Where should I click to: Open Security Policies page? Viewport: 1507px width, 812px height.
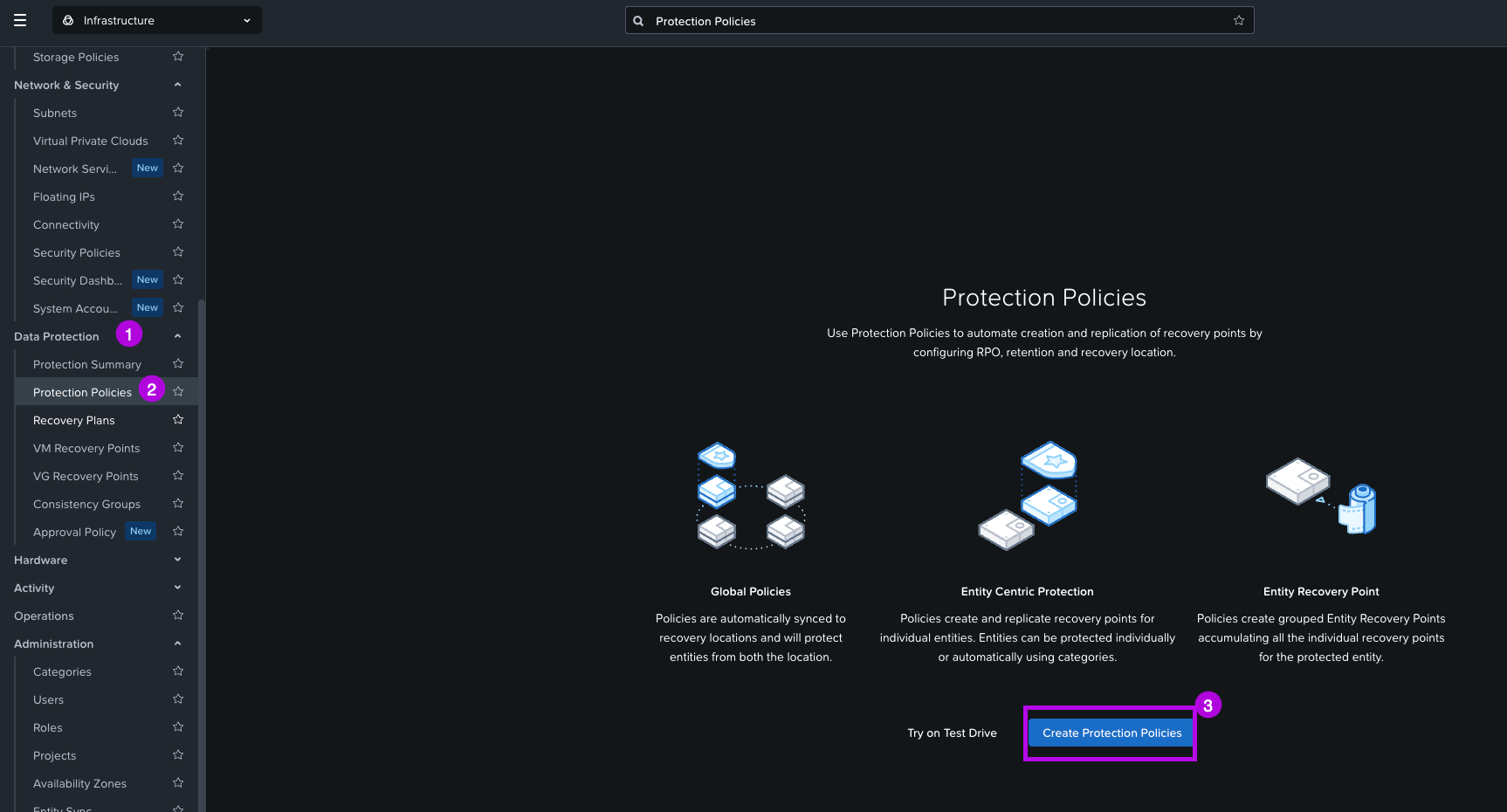(x=77, y=252)
